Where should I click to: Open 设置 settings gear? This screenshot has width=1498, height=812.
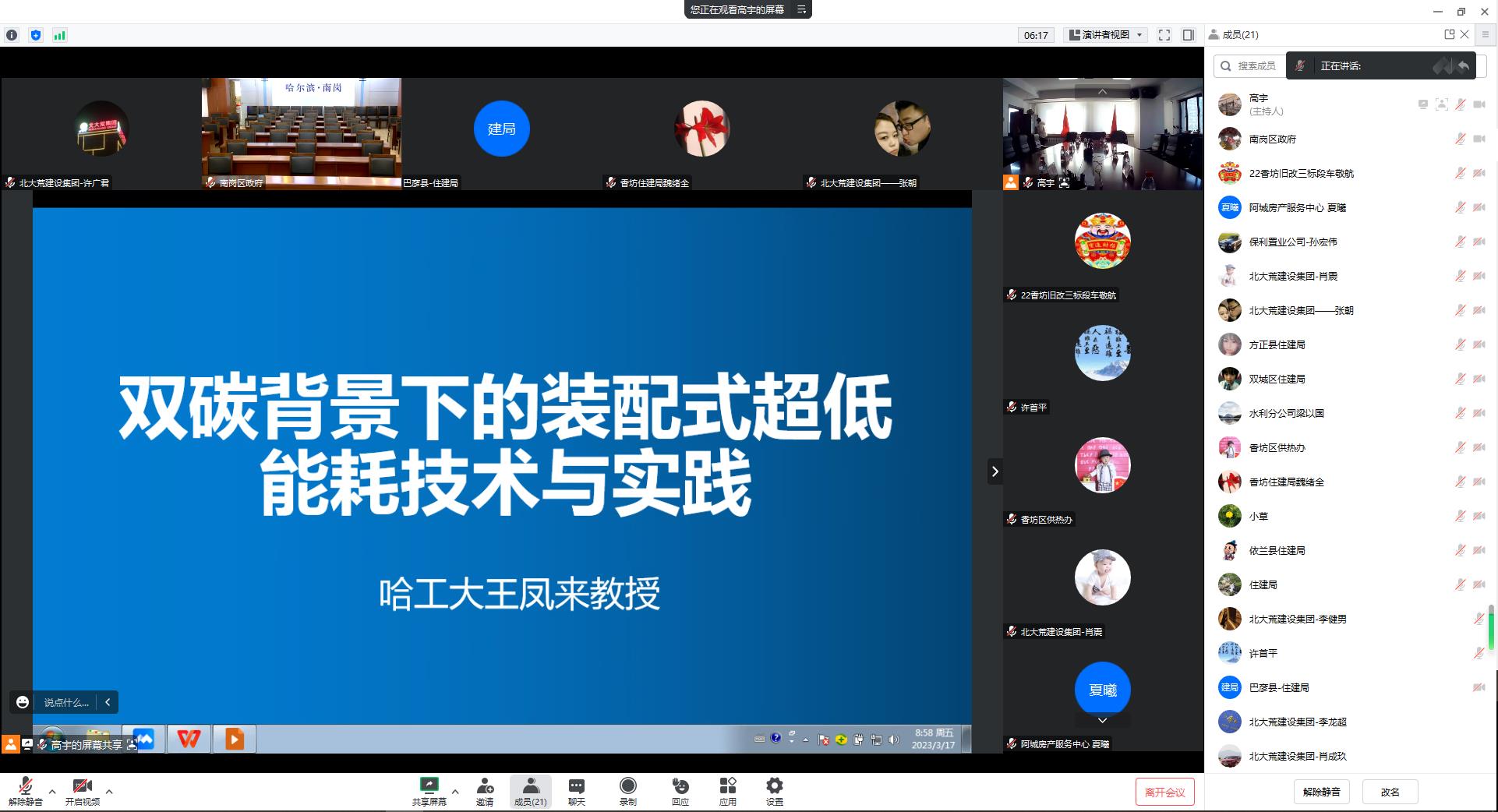click(x=774, y=791)
